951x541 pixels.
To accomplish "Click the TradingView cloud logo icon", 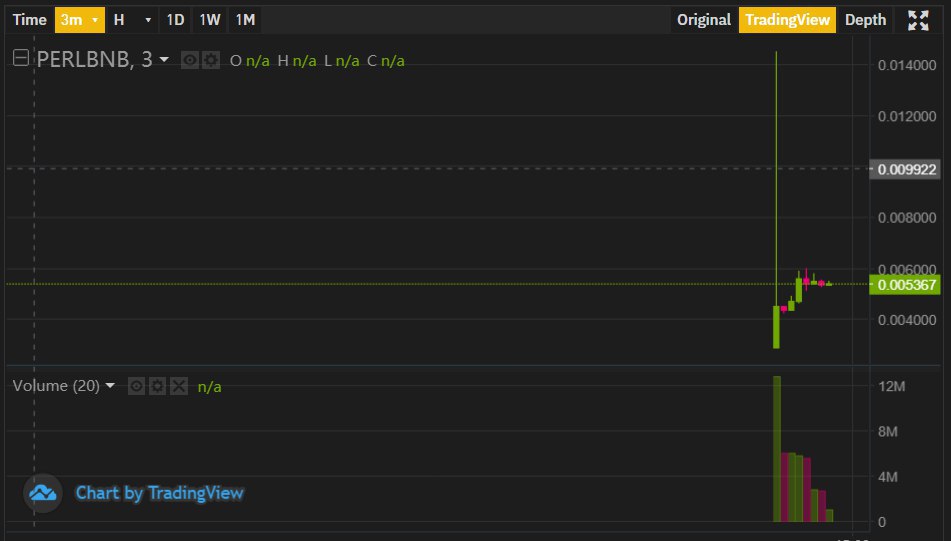I will click(42, 492).
